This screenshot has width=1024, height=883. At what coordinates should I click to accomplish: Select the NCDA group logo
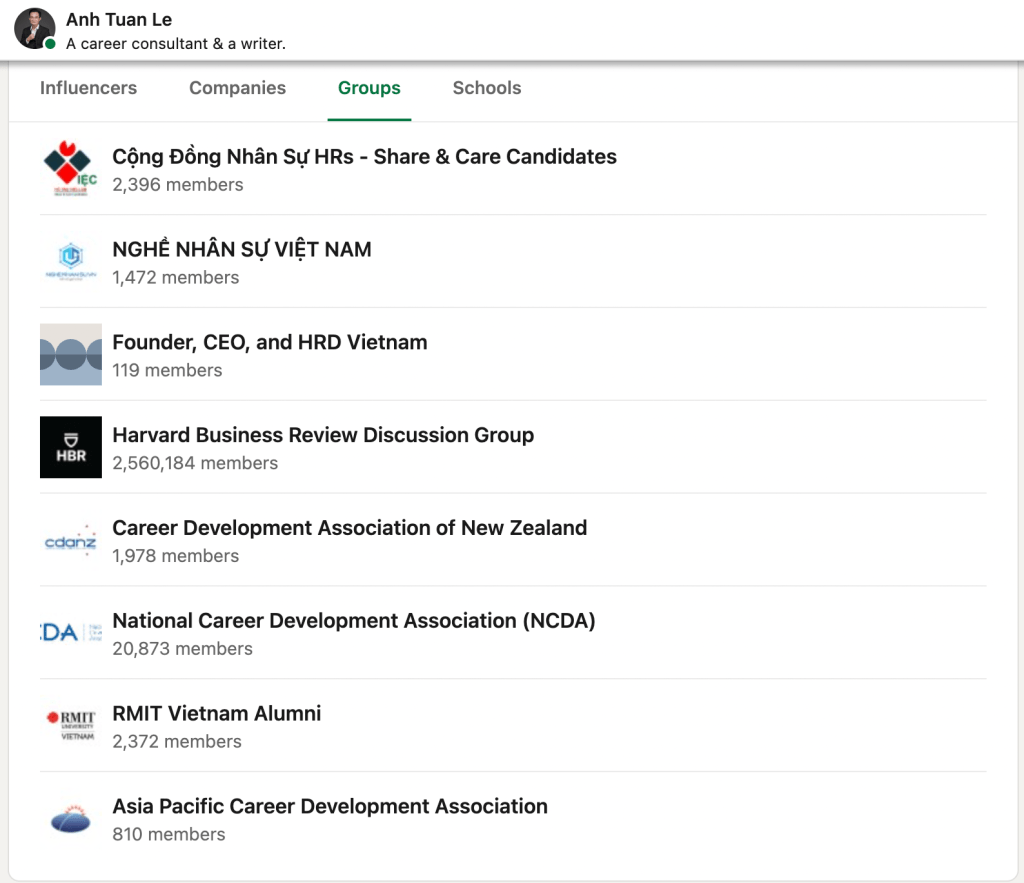pyautogui.click(x=71, y=633)
